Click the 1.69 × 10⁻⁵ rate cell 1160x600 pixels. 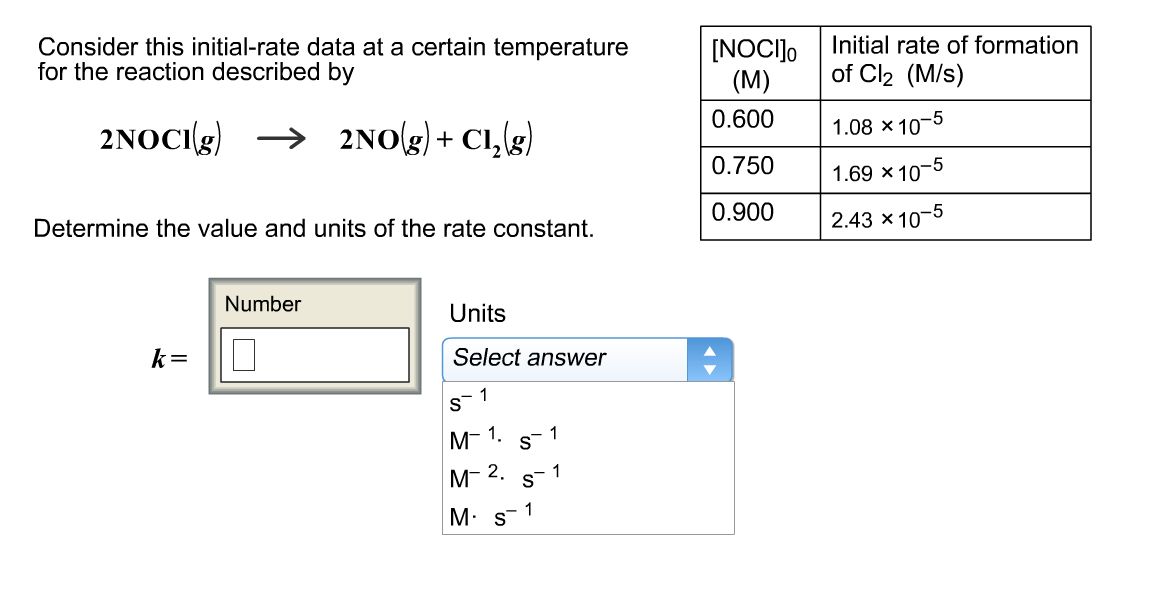[887, 173]
